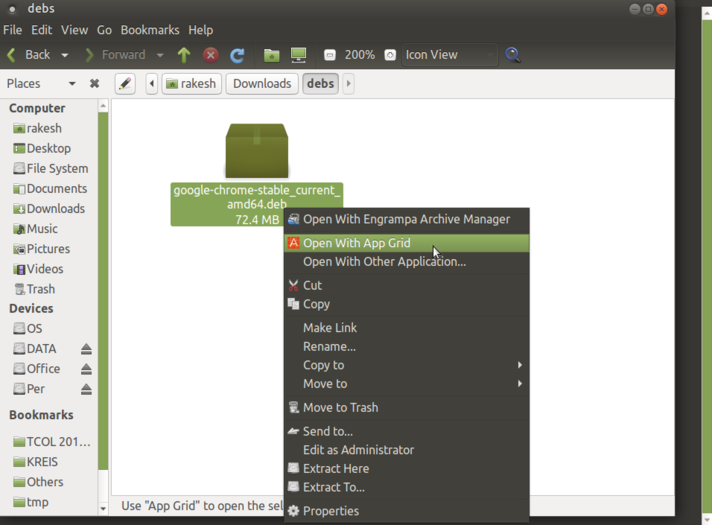The width and height of the screenshot is (712, 525).
Task: Open the KREIS bookmark
Action: pos(35,462)
